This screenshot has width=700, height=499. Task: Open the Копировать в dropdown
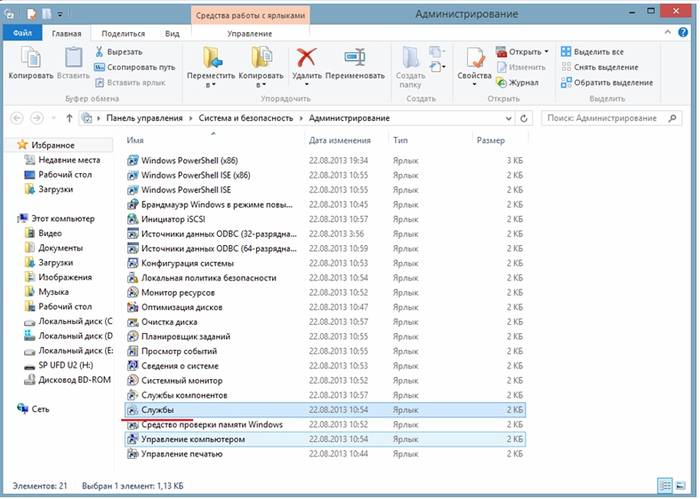pyautogui.click(x=261, y=67)
